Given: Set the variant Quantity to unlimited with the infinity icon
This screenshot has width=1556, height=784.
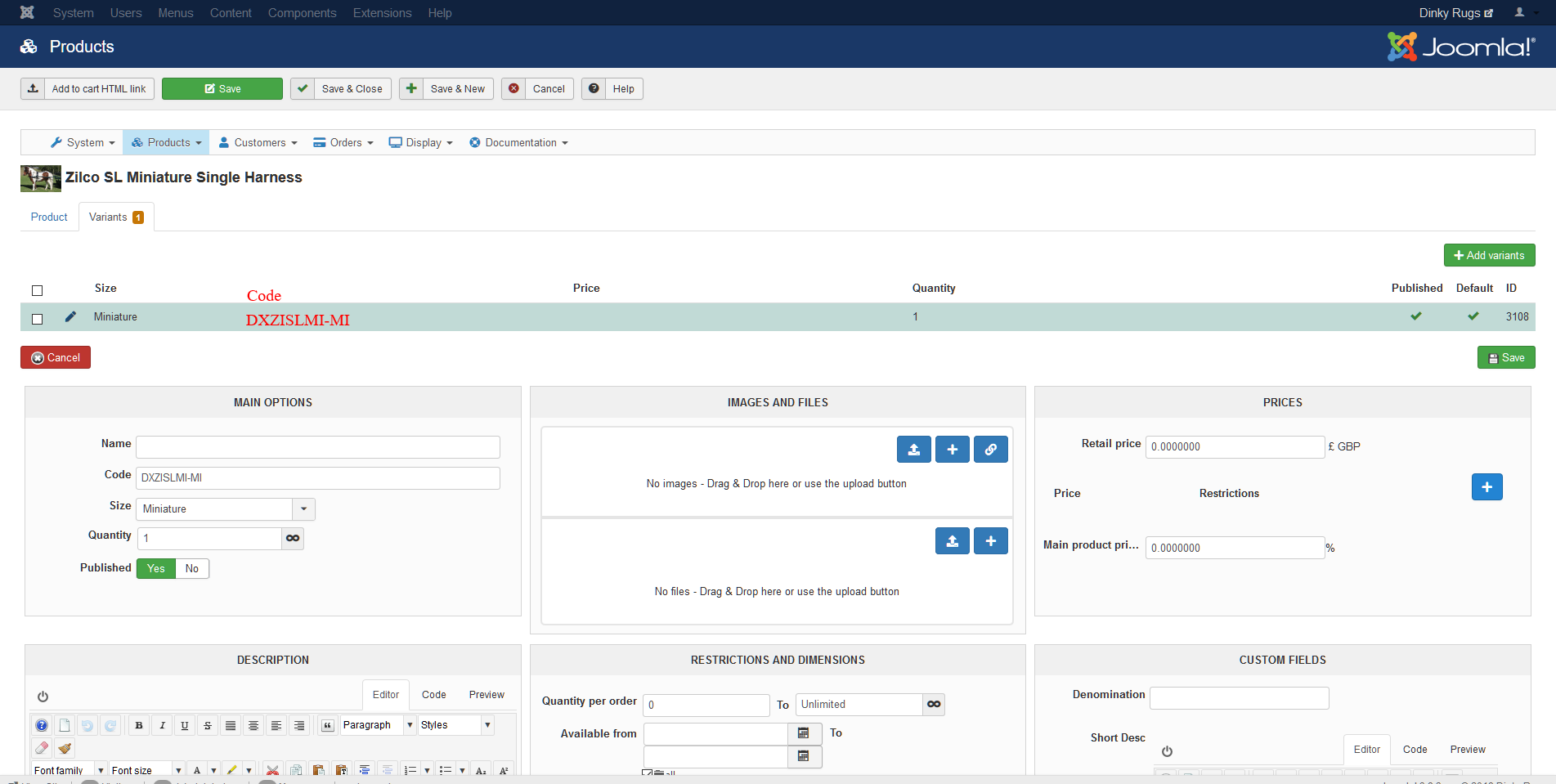Looking at the screenshot, I should 293,538.
